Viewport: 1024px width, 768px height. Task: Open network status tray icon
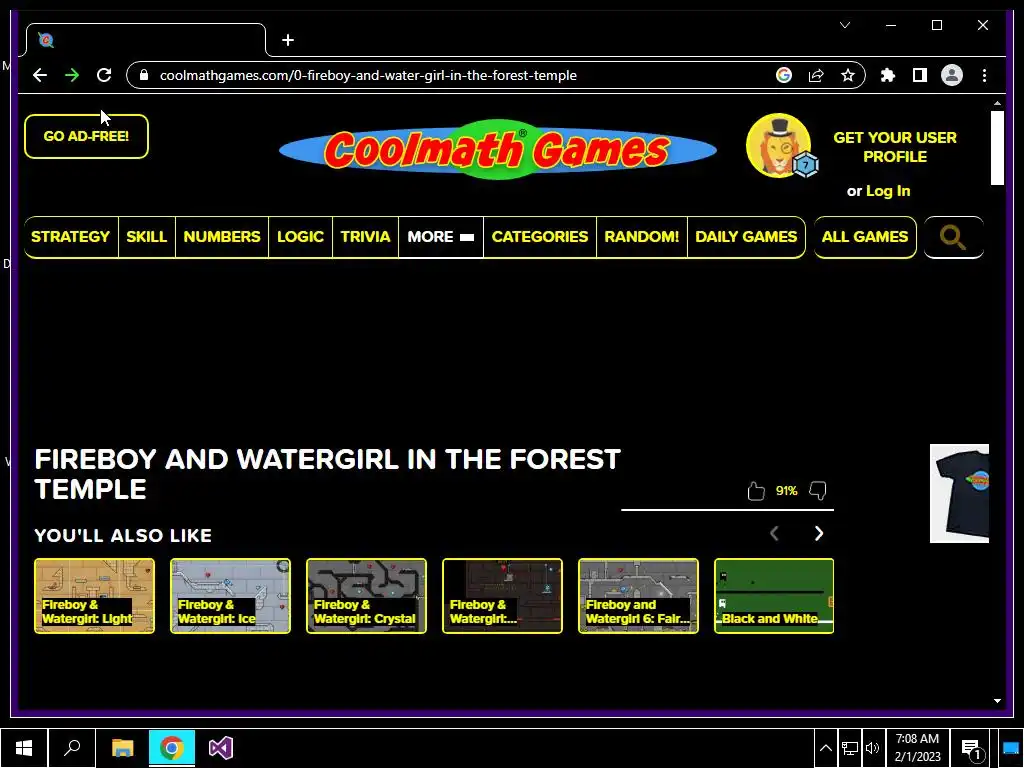click(x=850, y=748)
